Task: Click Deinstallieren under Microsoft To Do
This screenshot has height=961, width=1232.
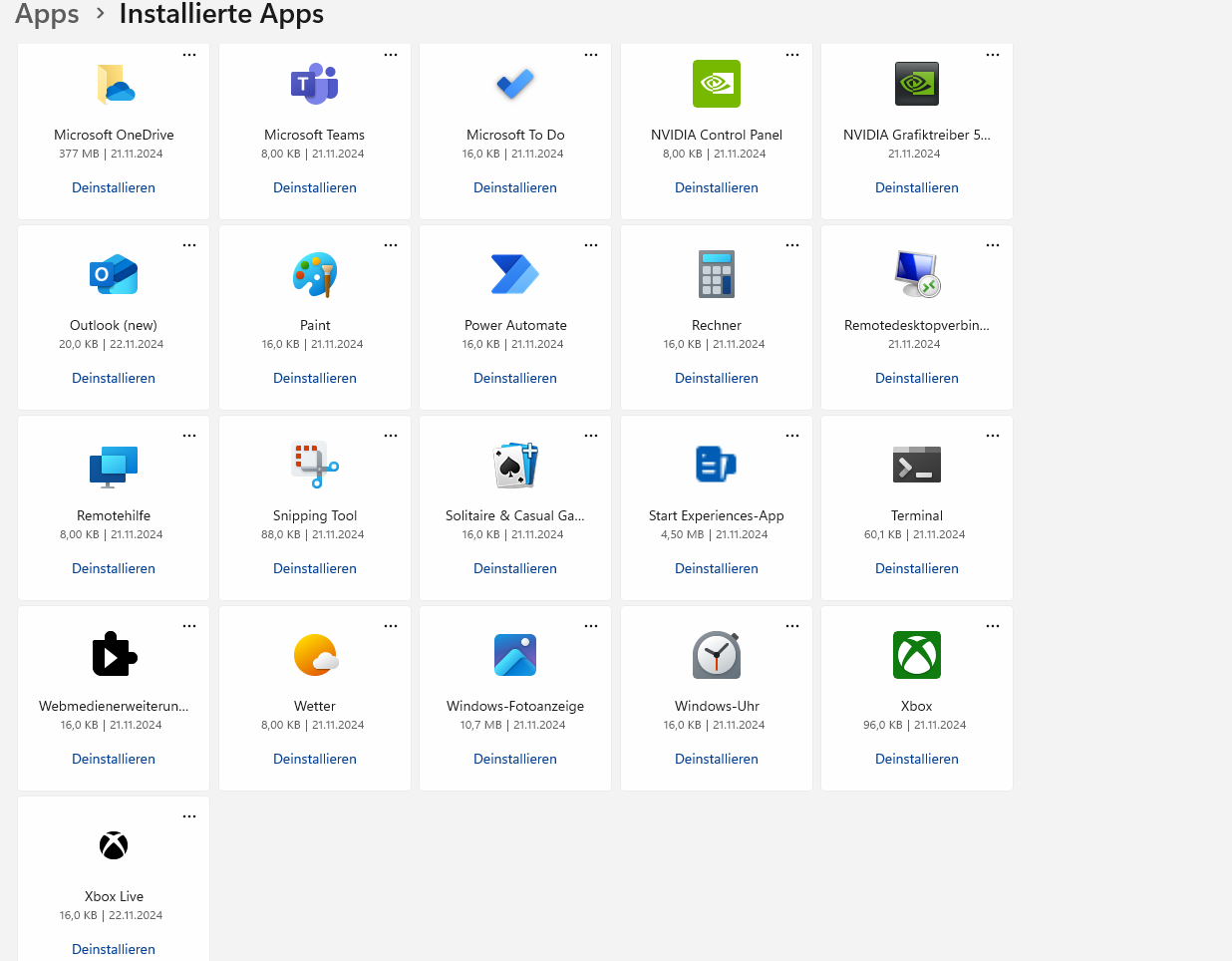Action: tap(515, 187)
